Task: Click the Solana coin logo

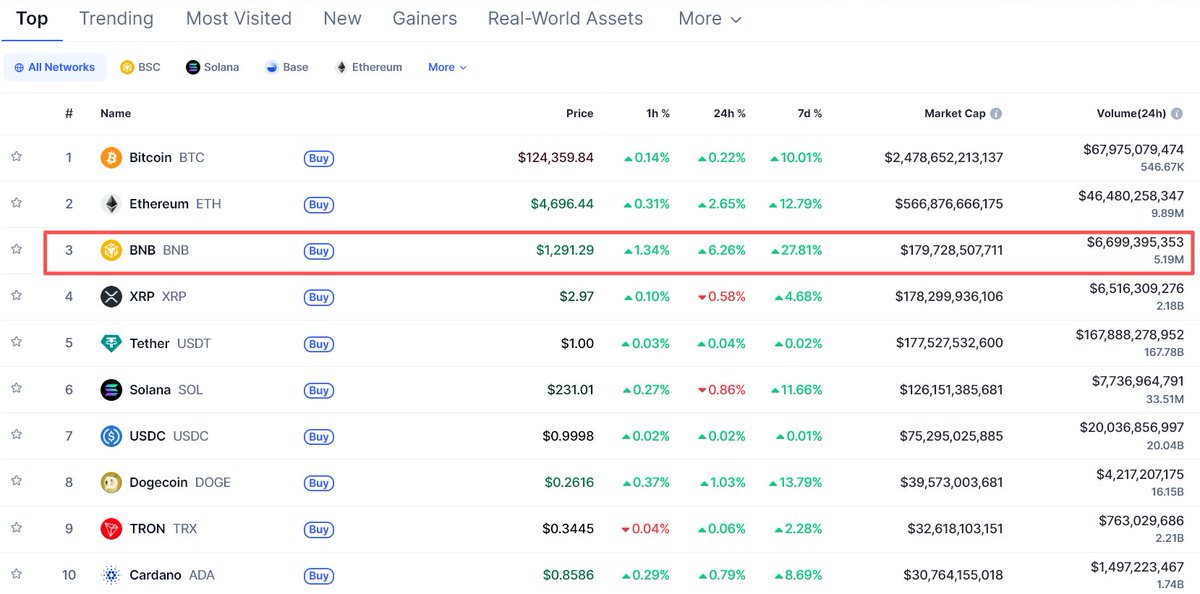Action: coord(111,390)
